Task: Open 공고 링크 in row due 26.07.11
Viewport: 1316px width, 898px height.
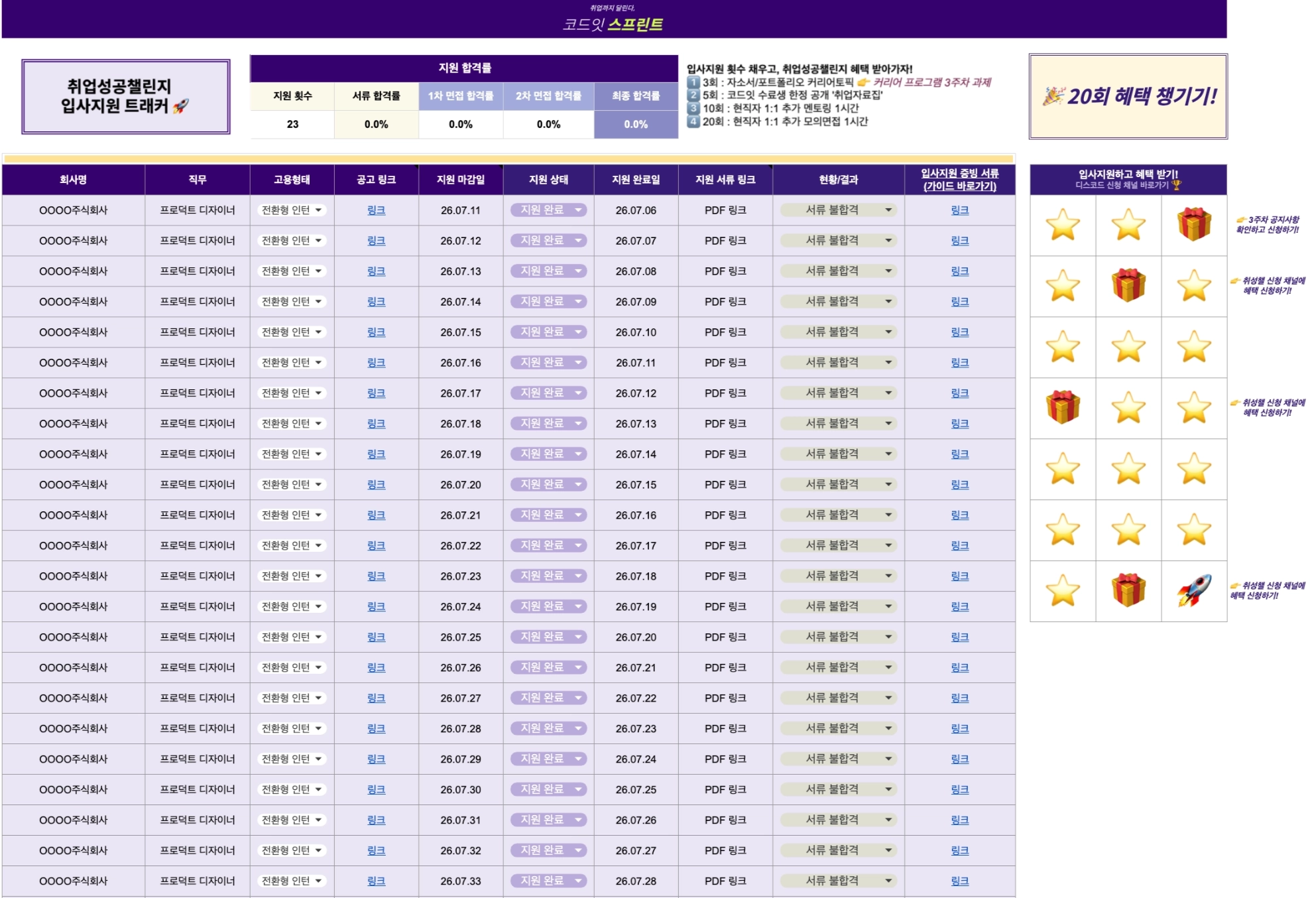Action: [x=376, y=210]
